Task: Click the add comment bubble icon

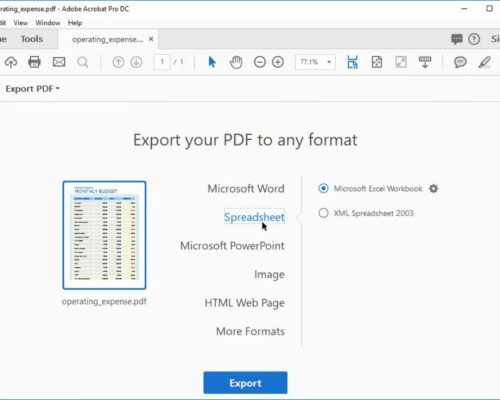Action: (460, 62)
